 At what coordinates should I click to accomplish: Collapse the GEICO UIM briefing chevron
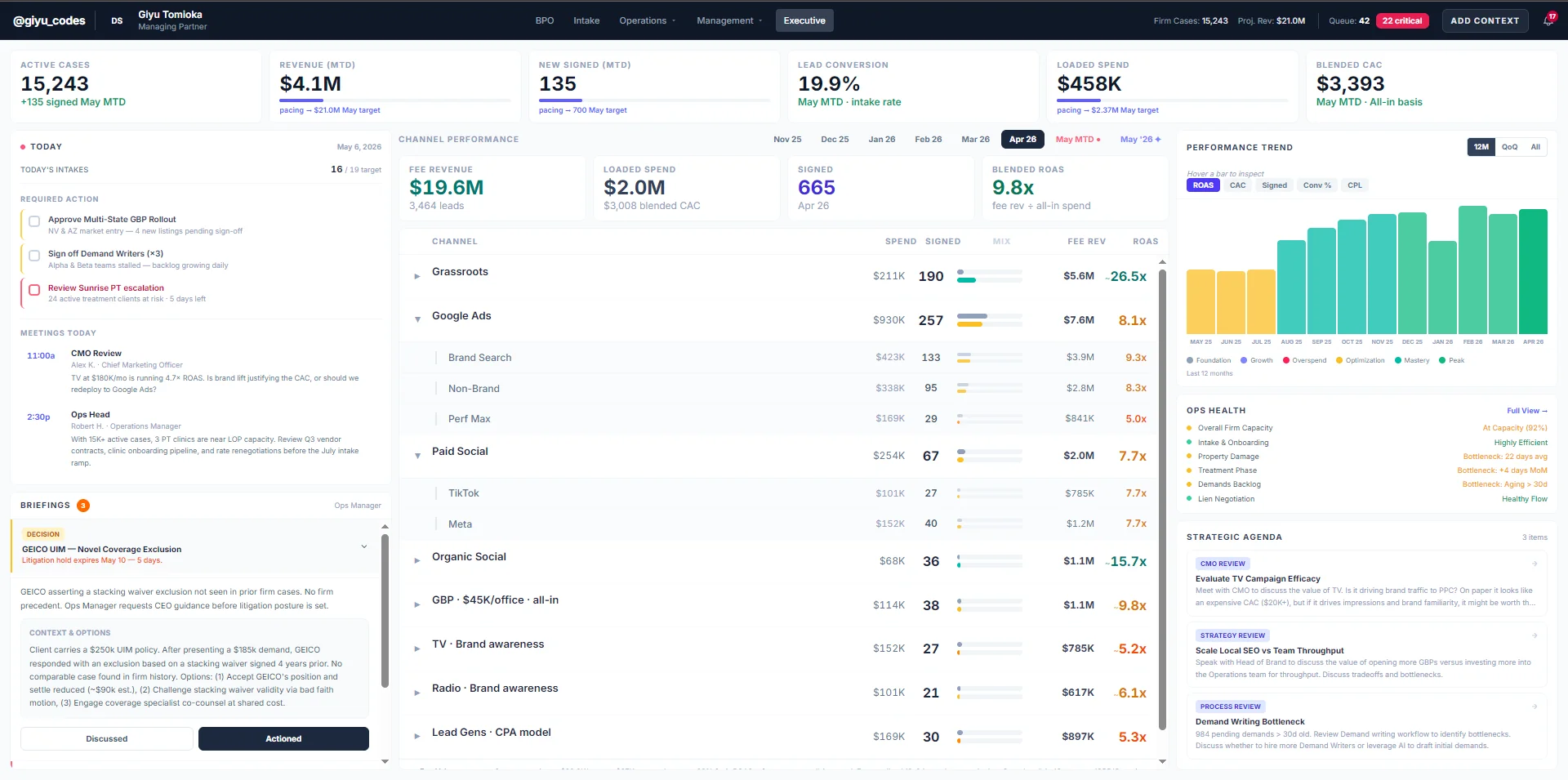[364, 546]
